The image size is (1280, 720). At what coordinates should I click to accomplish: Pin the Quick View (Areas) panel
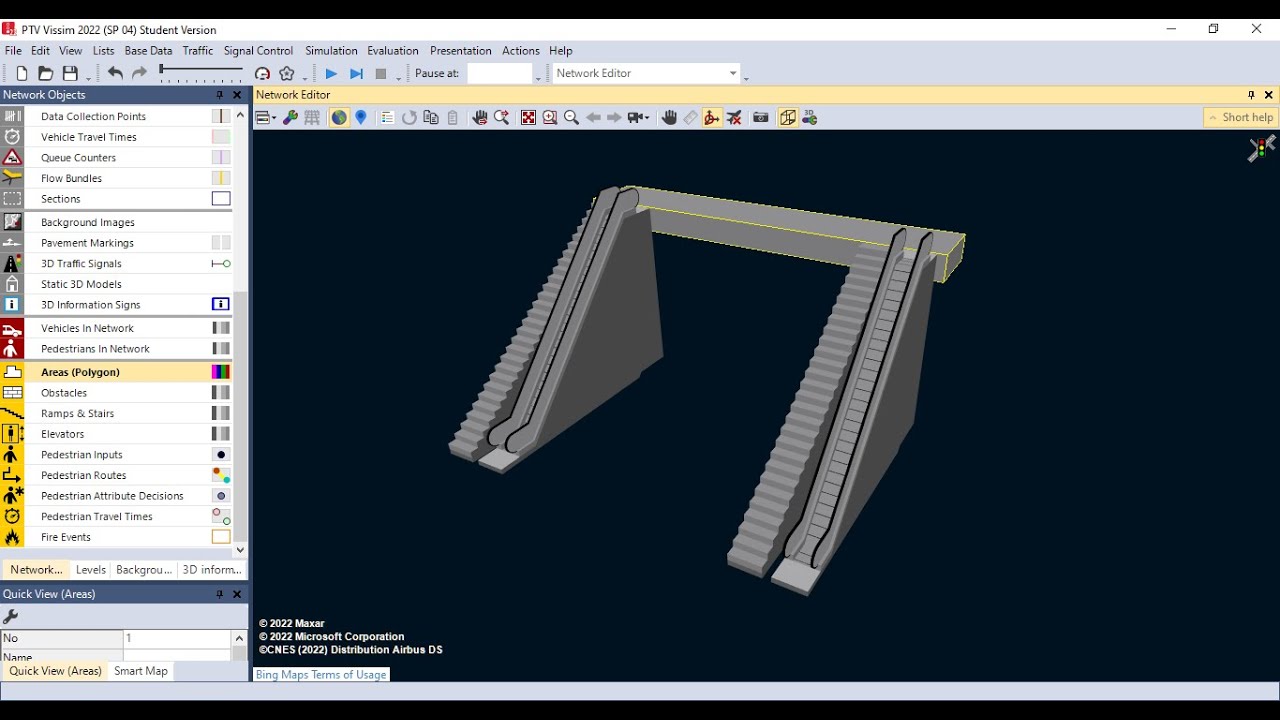(220, 594)
